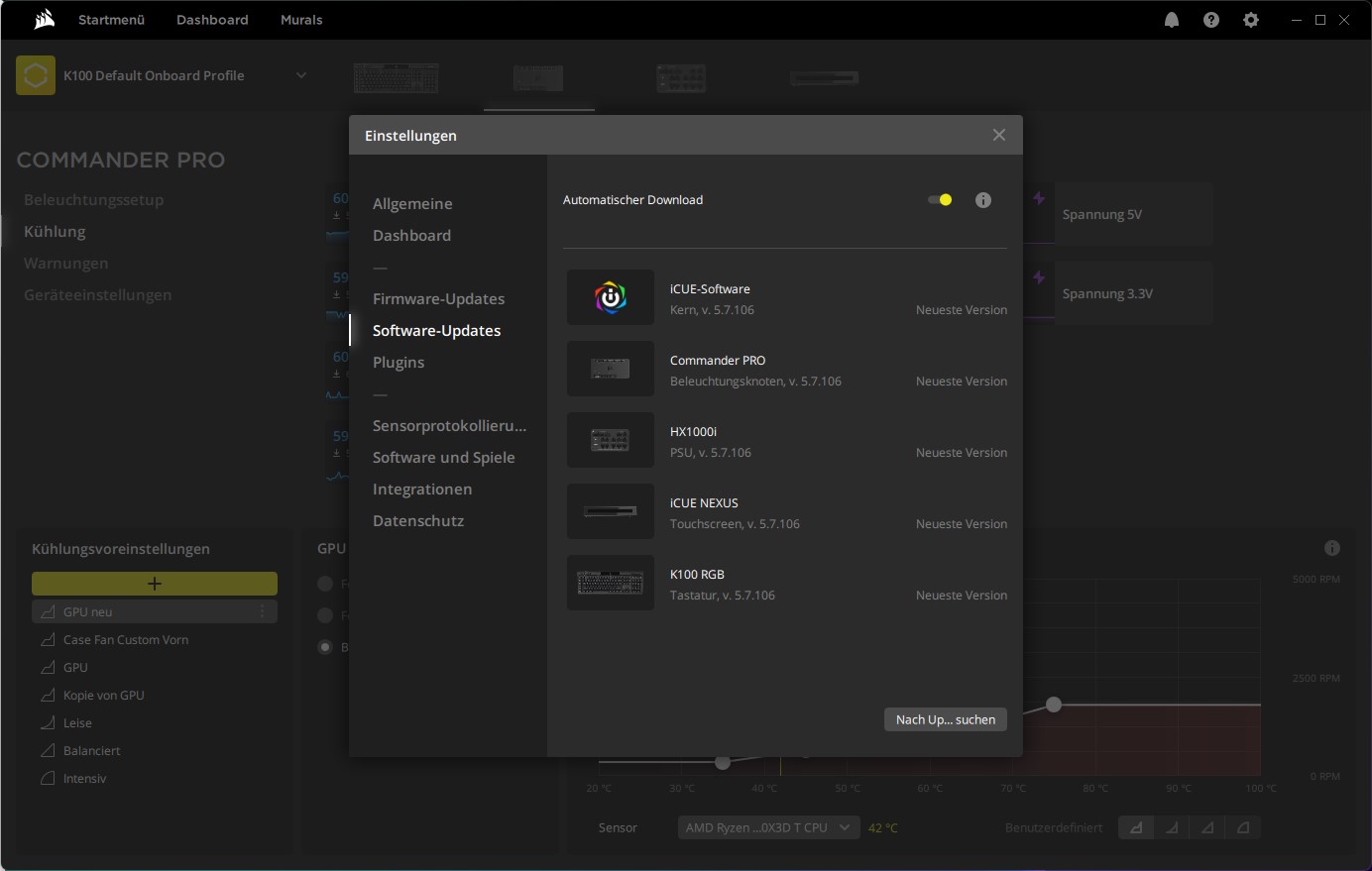Open the notifications bell icon
This screenshot has height=871, width=1372.
[1172, 20]
